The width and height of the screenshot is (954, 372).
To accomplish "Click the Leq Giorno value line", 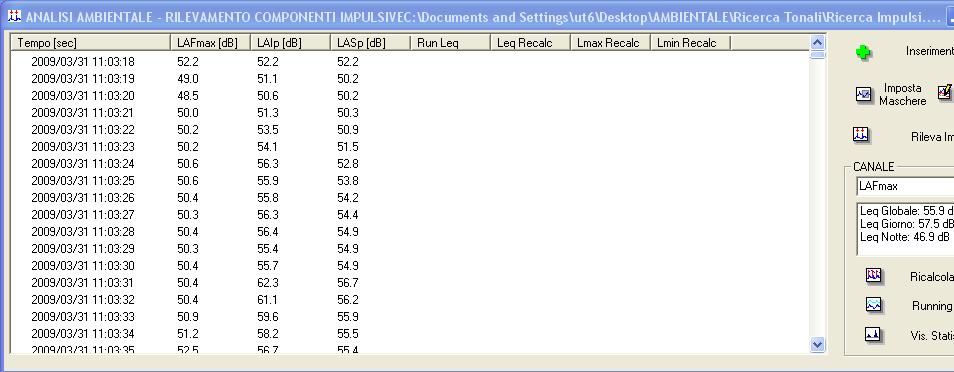I will point(907,223).
